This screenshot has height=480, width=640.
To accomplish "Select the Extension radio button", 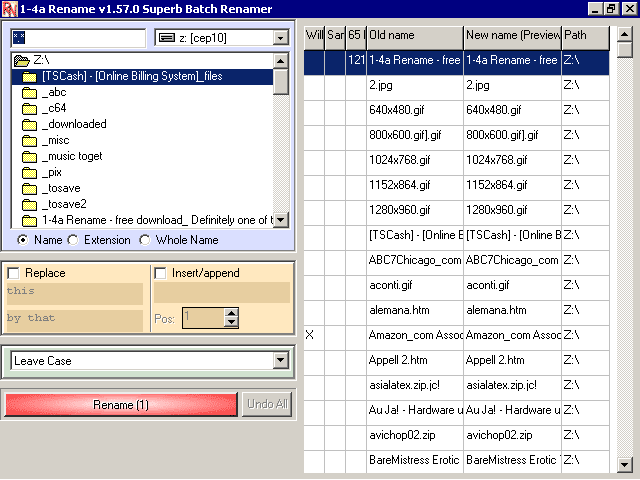I will [73, 240].
